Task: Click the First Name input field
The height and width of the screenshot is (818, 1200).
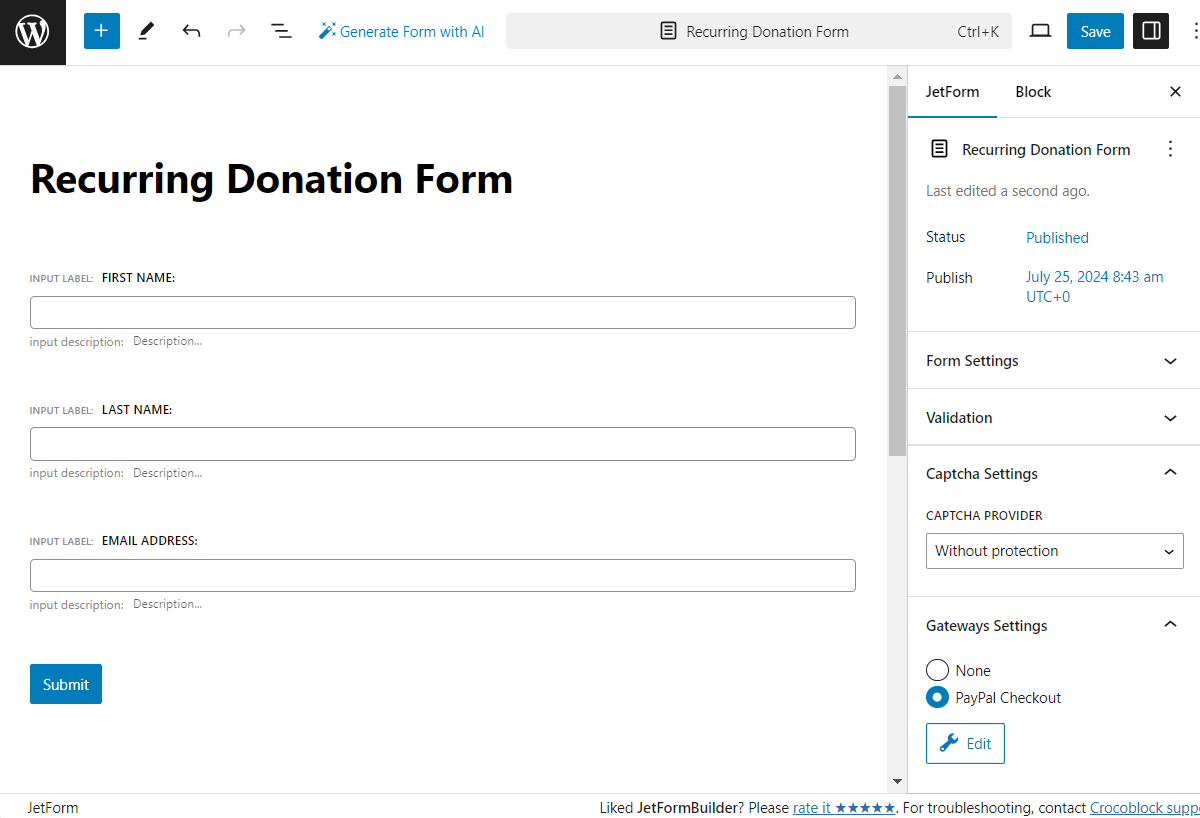Action: (x=443, y=312)
